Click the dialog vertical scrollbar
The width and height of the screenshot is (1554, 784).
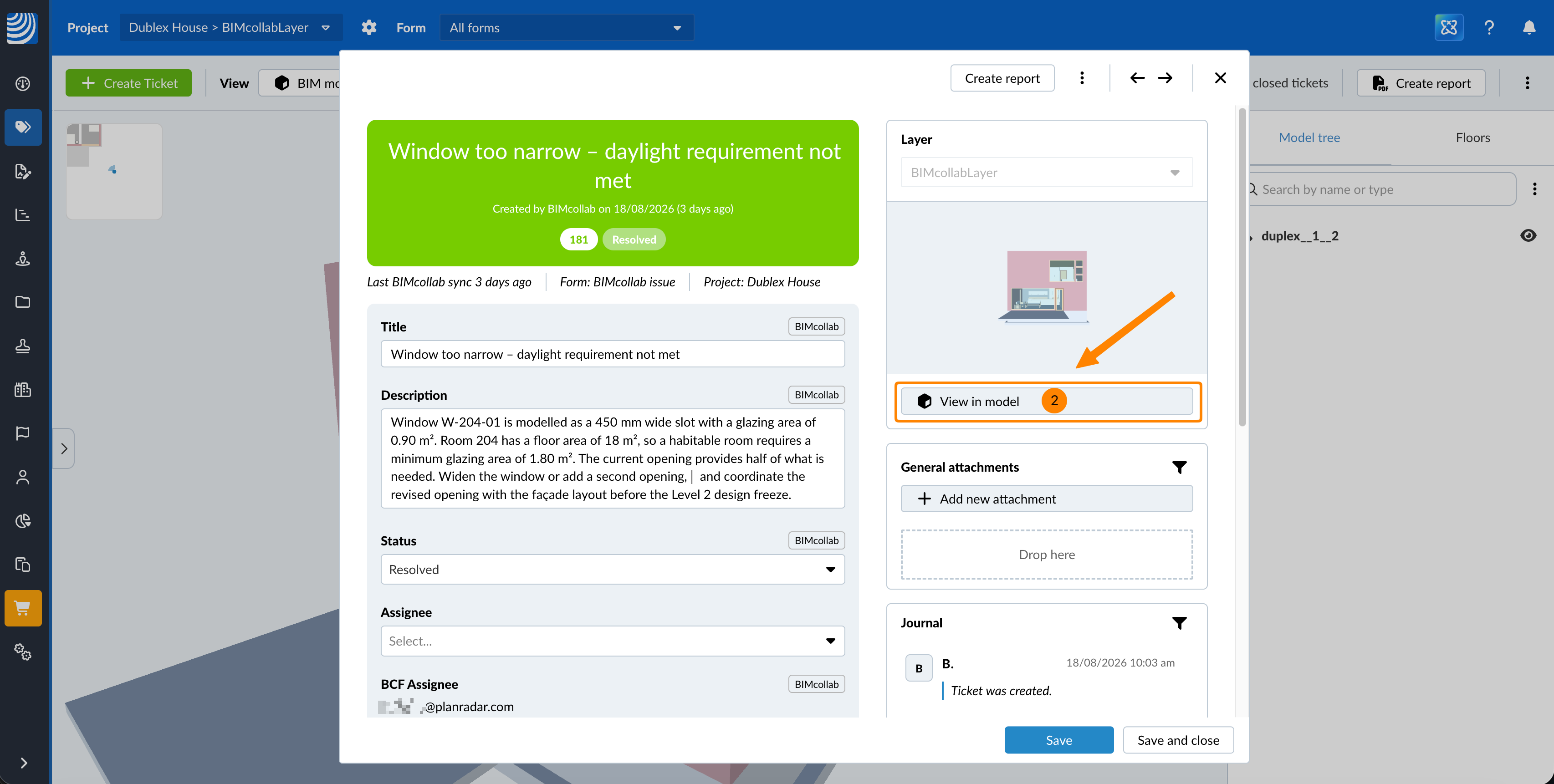click(1242, 267)
